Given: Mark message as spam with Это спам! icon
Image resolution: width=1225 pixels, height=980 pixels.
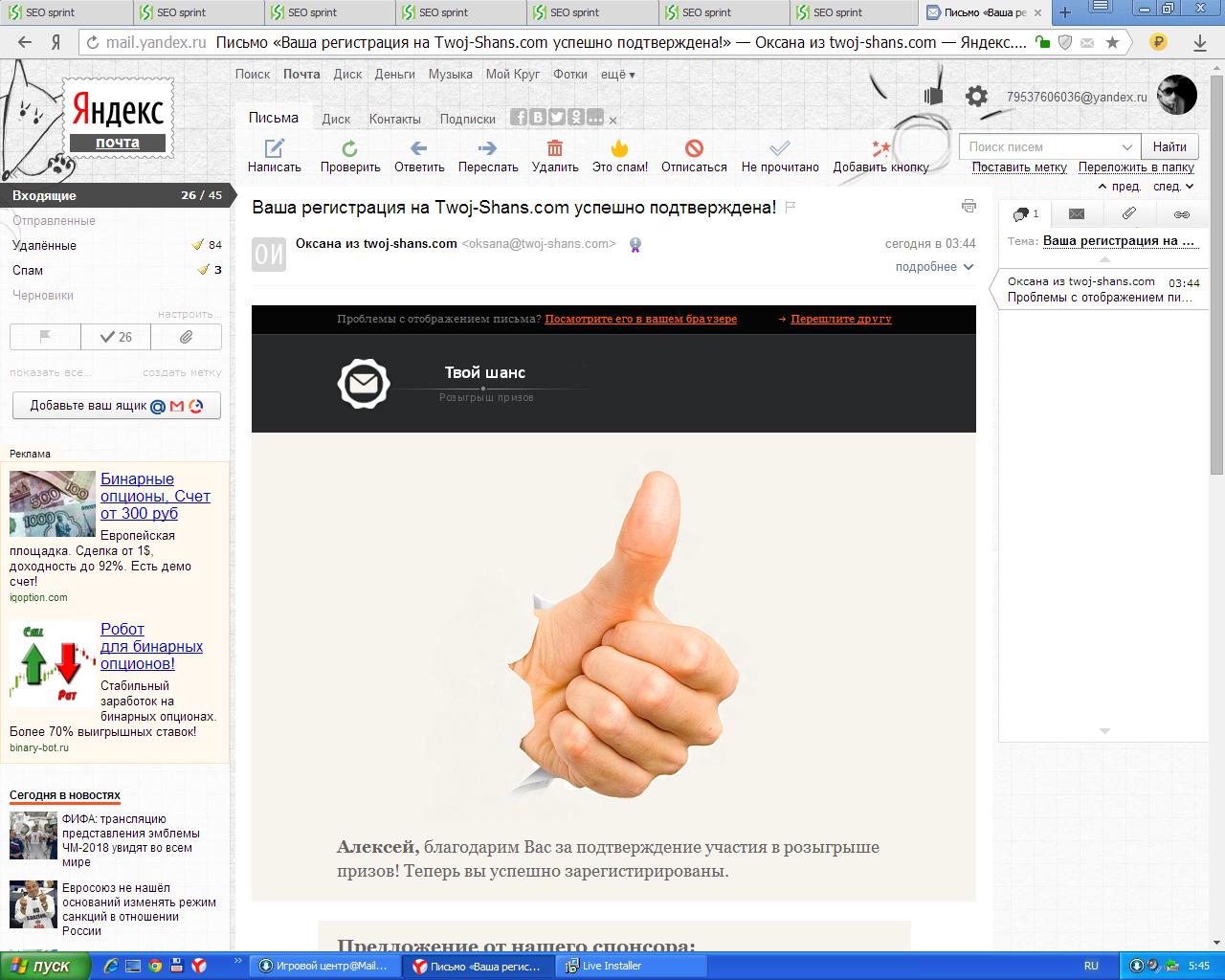Looking at the screenshot, I should click(x=620, y=147).
